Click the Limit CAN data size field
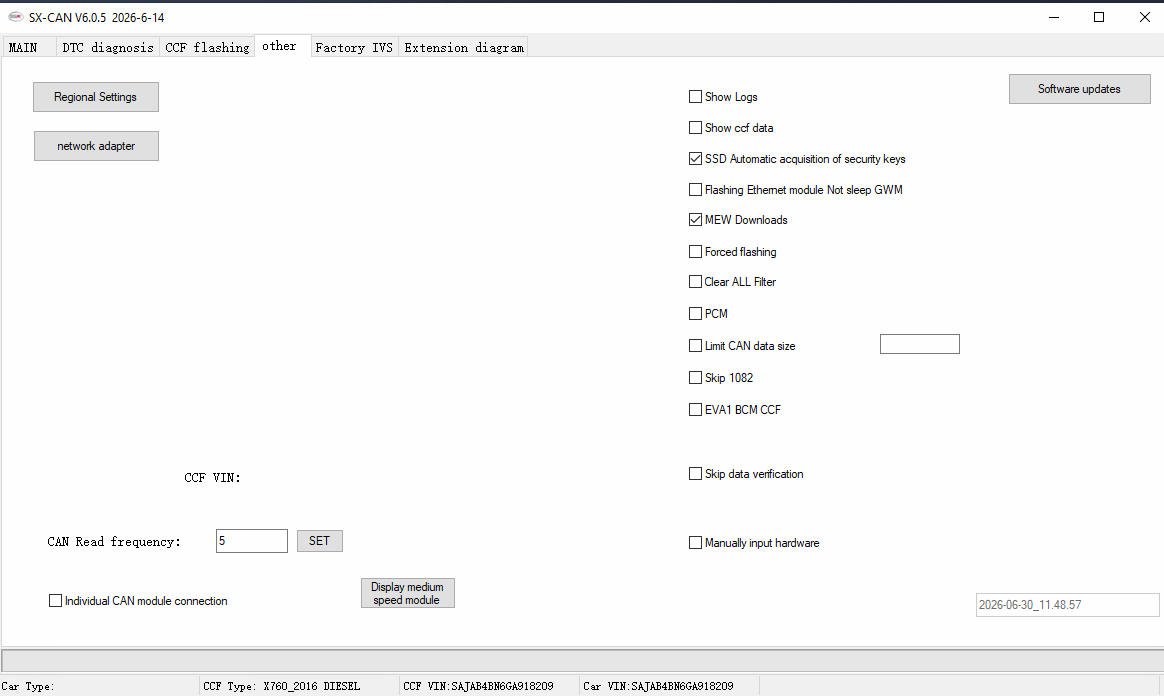This screenshot has width=1164, height=696. click(920, 344)
